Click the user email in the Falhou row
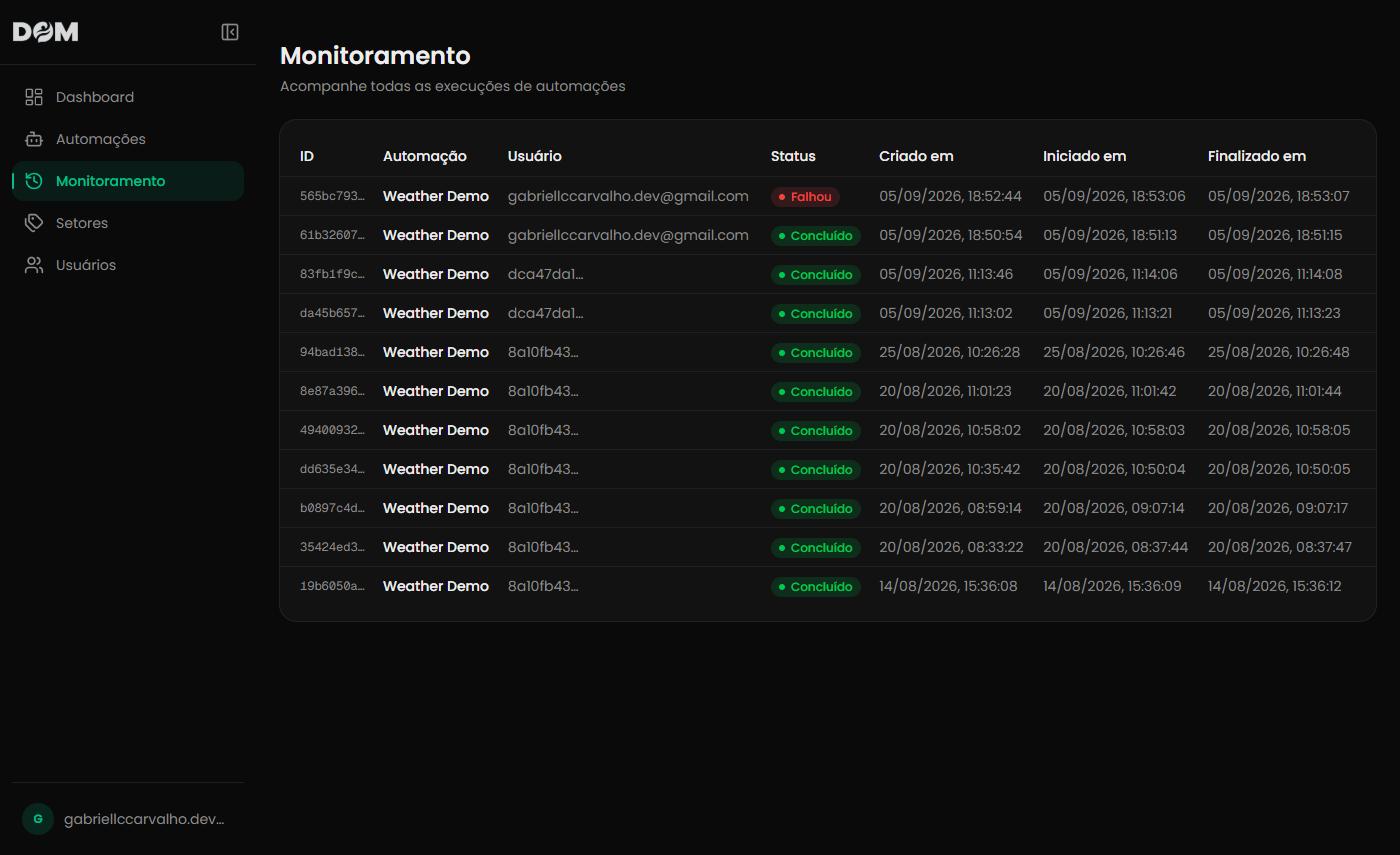The image size is (1400, 855). (628, 196)
